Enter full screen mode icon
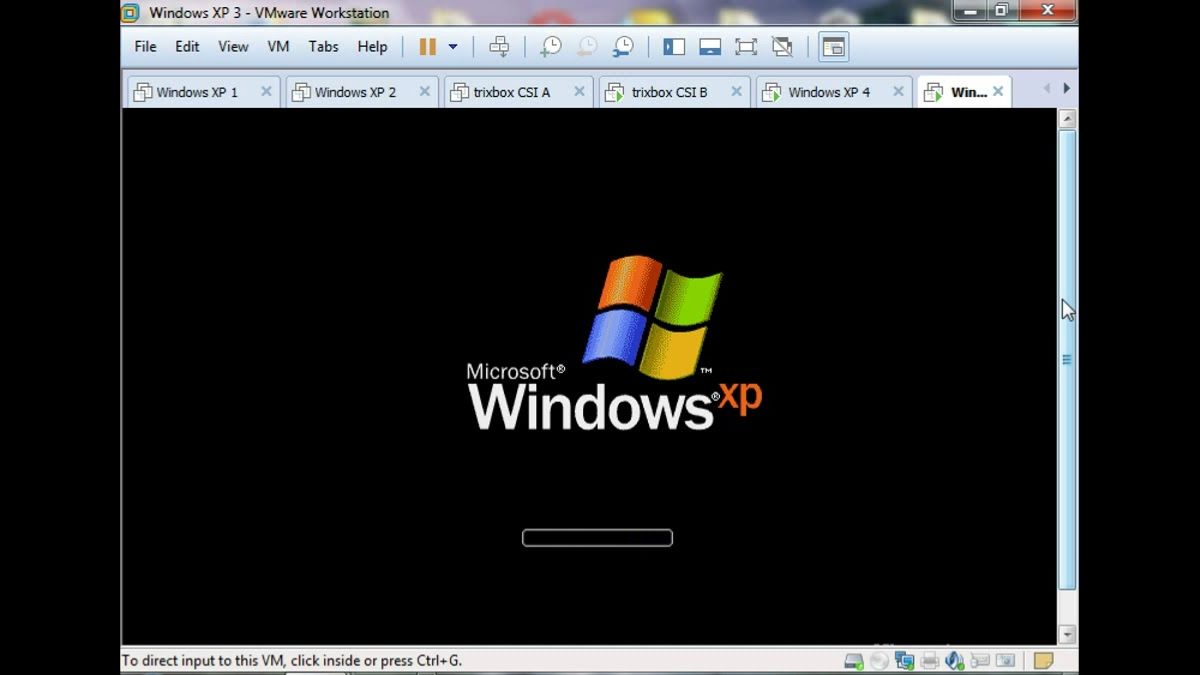Image resolution: width=1200 pixels, height=675 pixels. coord(746,47)
